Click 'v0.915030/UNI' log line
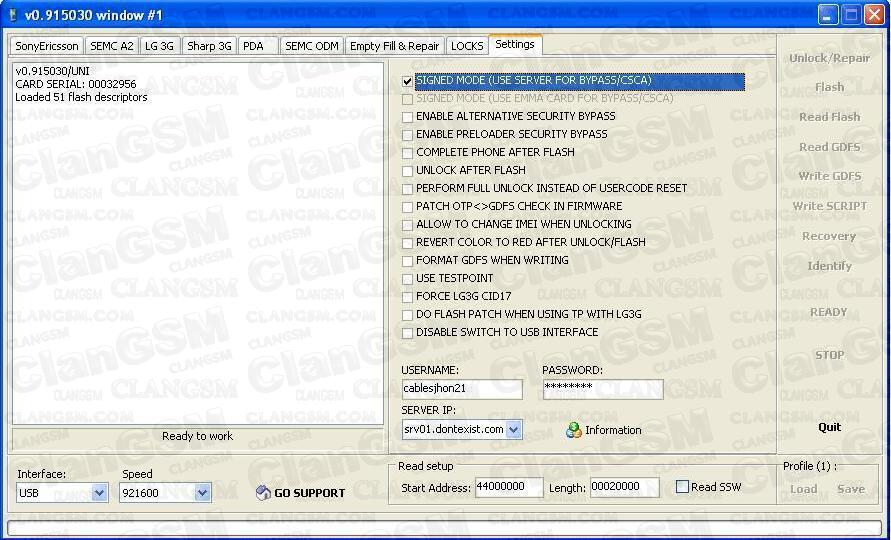Screen dimensions: 891x540 pos(52,71)
